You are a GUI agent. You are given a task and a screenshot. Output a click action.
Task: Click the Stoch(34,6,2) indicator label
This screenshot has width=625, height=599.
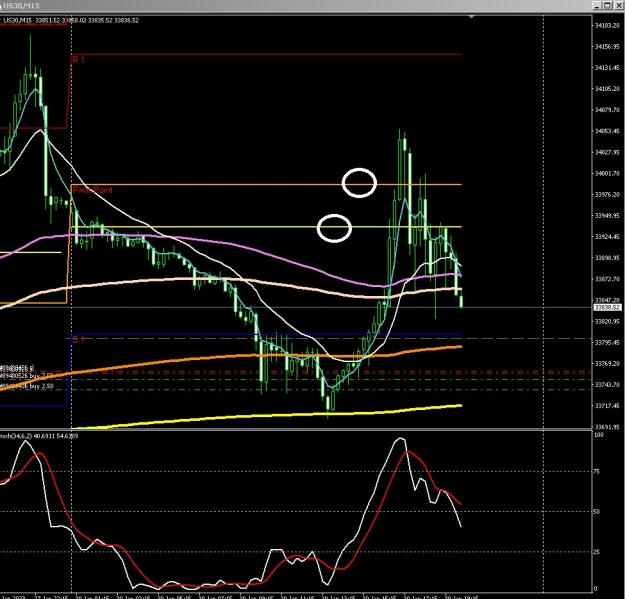click(39, 436)
